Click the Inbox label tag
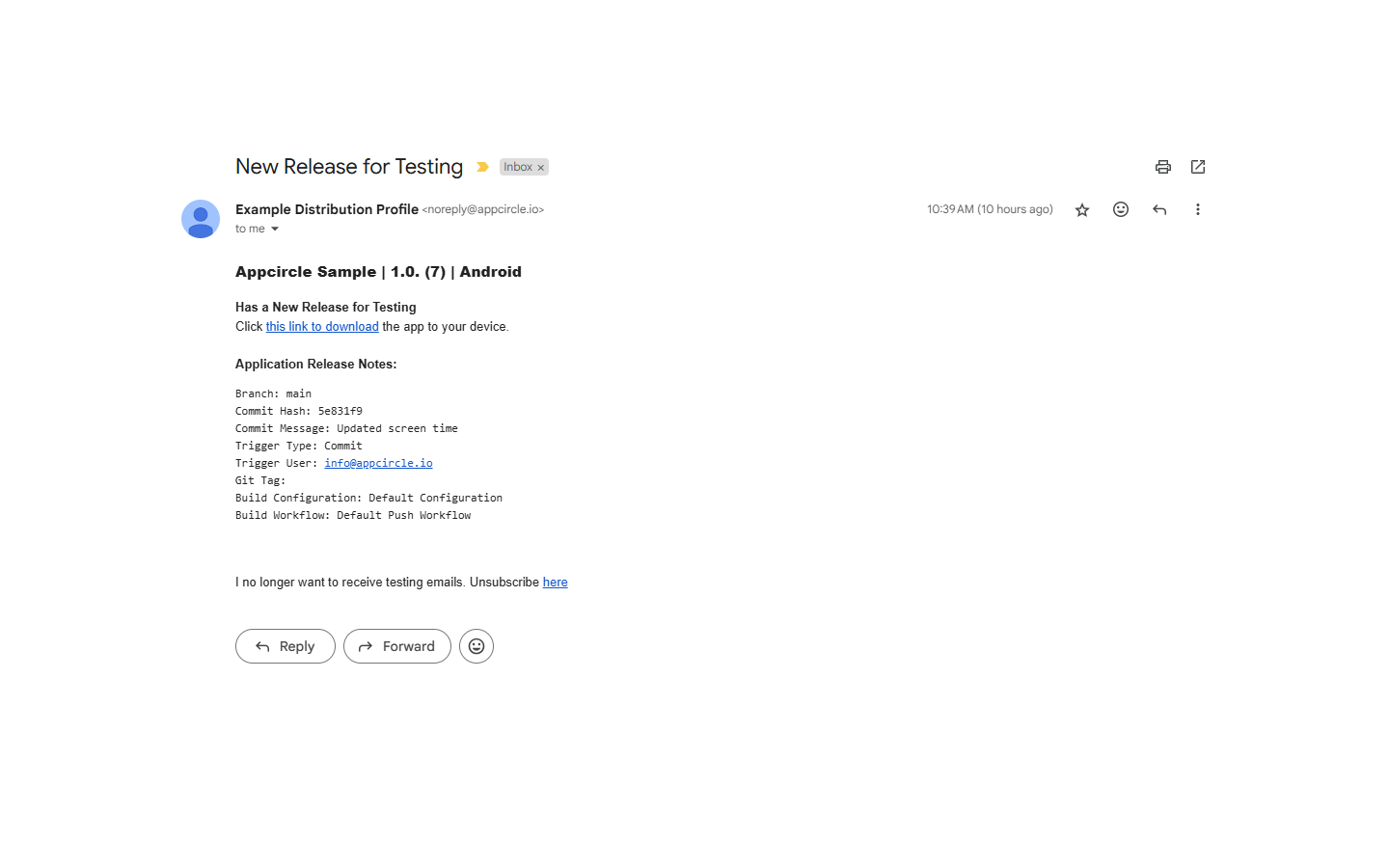Viewport: 1389px width, 868px height. (517, 167)
